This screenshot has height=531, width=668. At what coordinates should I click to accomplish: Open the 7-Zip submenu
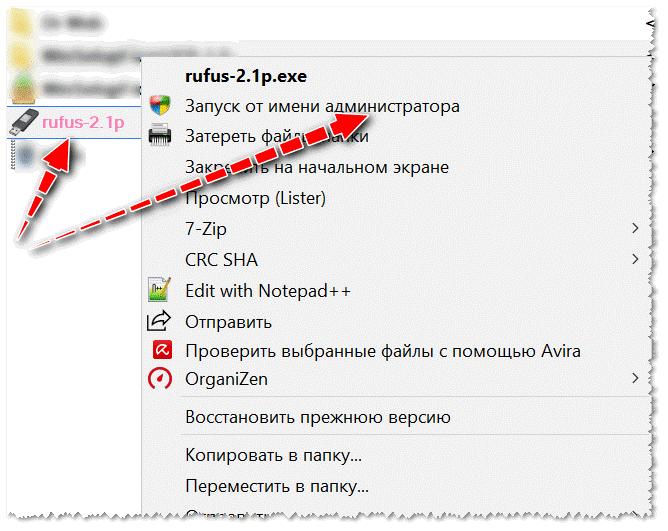[206, 229]
